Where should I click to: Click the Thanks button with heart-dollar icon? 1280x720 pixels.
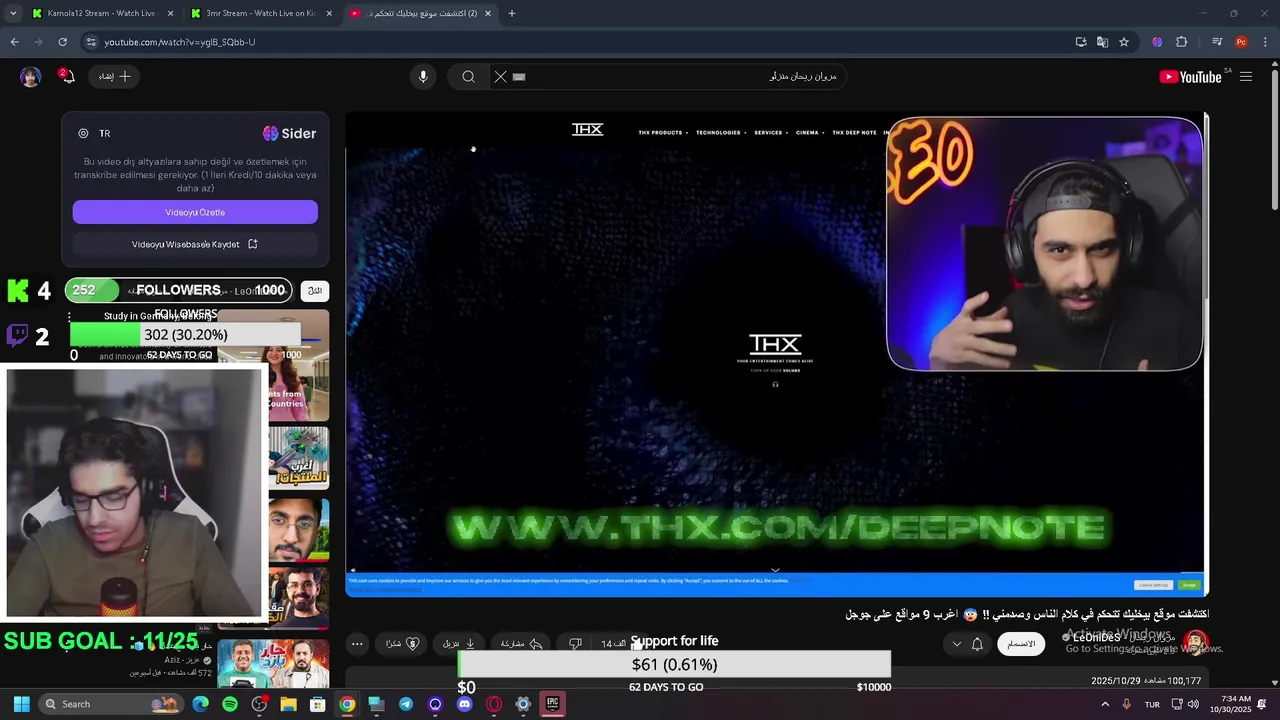tap(403, 643)
